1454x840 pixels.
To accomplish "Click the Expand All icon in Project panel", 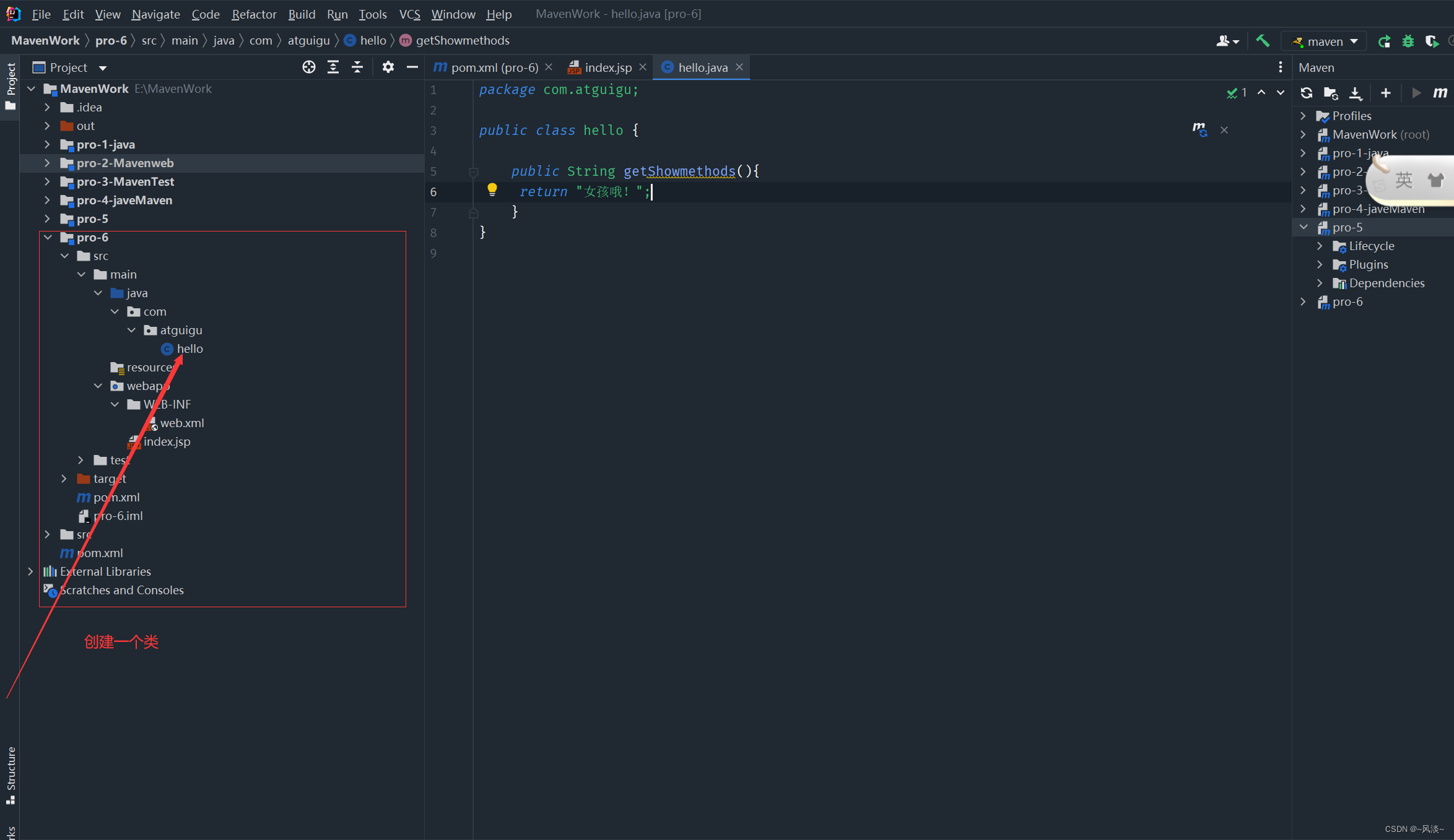I will click(x=333, y=67).
